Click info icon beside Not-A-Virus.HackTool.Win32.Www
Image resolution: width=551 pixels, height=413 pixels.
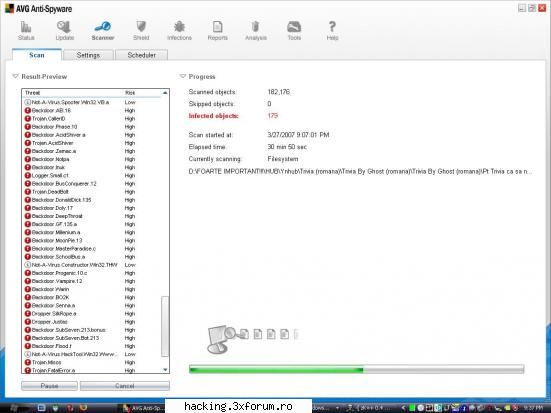[x=27, y=354]
